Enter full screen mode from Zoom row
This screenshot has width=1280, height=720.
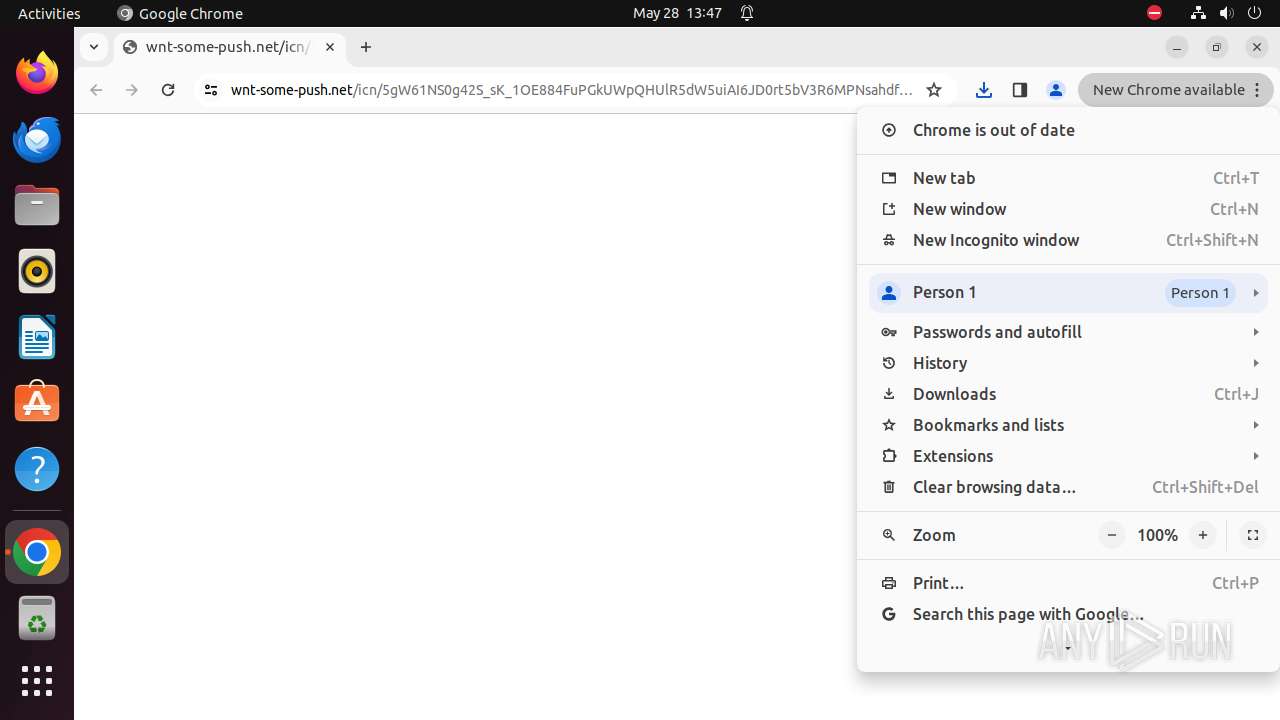pos(1252,535)
